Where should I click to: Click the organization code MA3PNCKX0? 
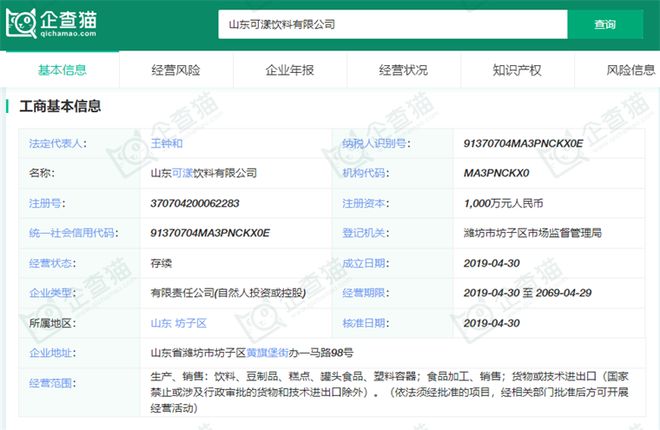[496, 173]
